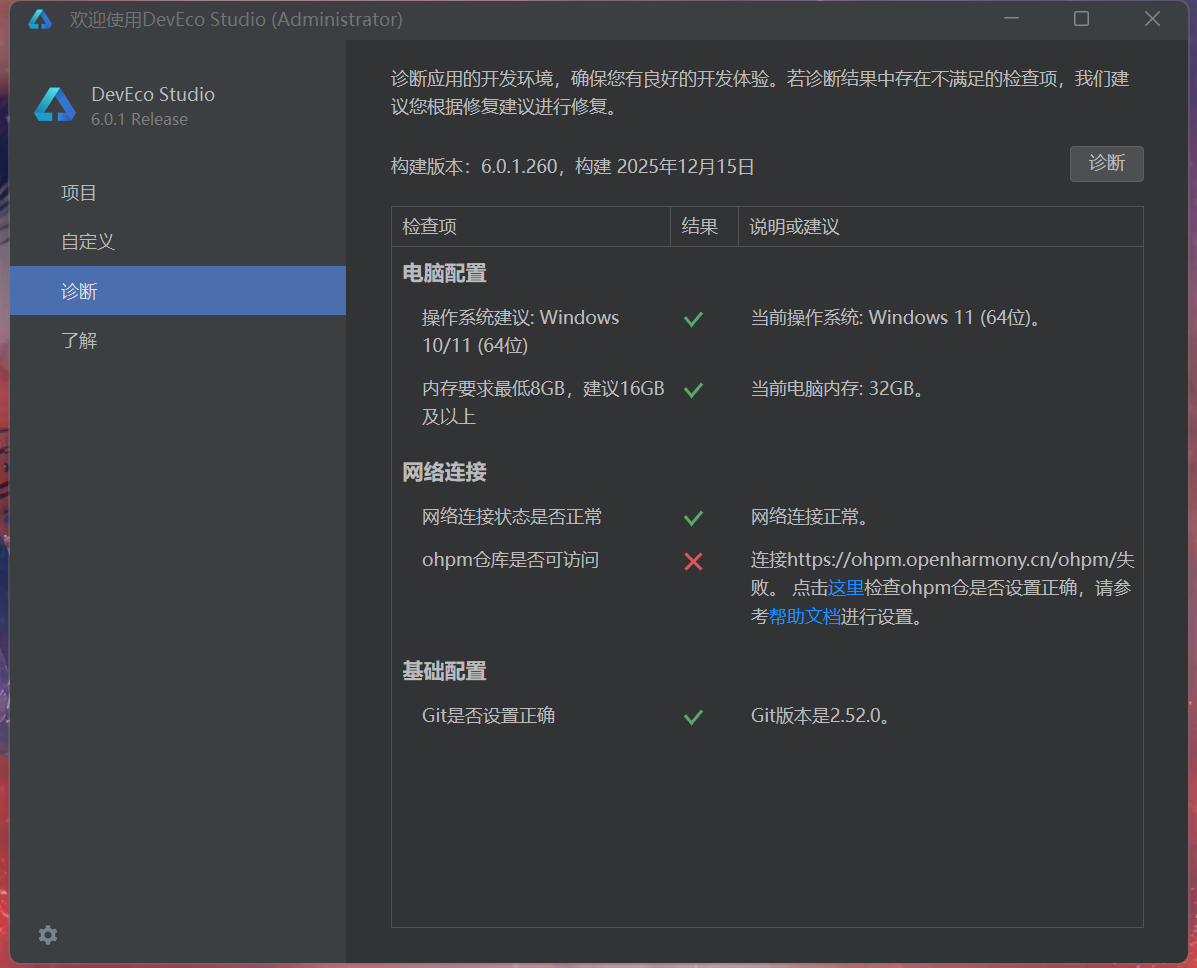Click green check for Git row
Viewport: 1197px width, 968px height.
click(x=693, y=717)
